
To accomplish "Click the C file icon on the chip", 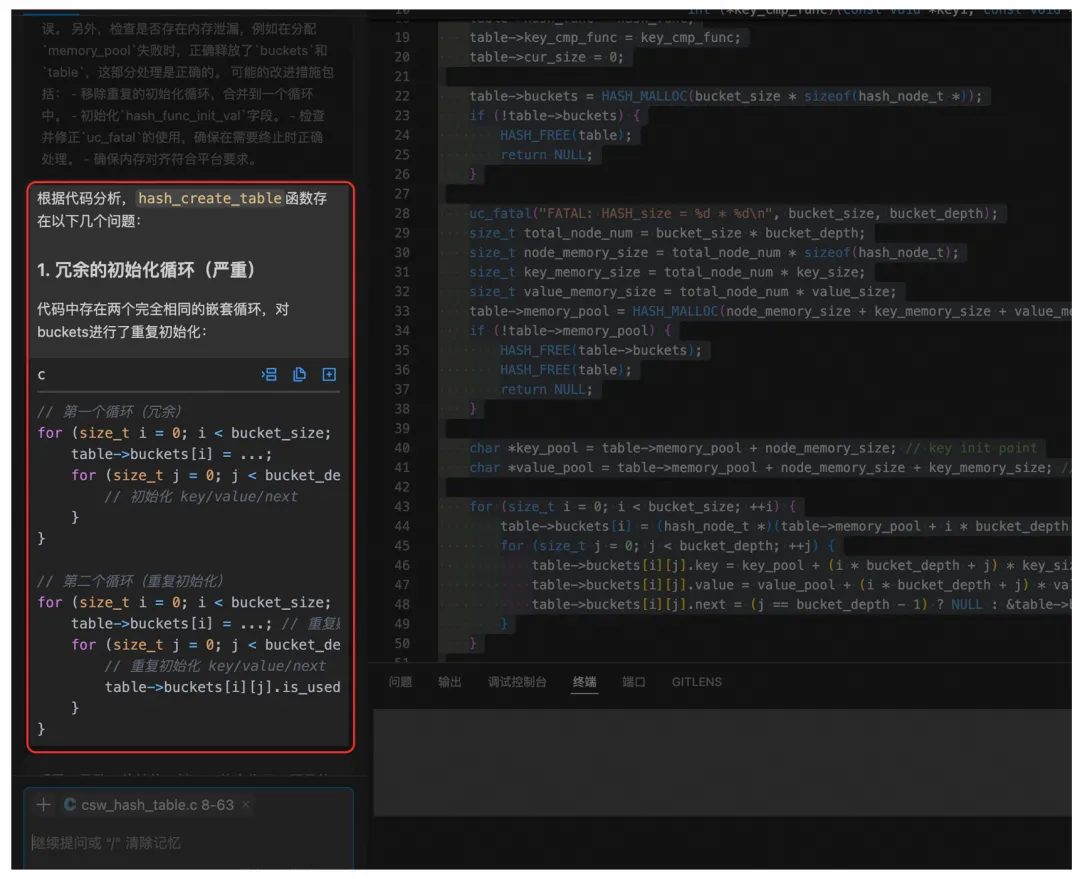I will tap(70, 805).
